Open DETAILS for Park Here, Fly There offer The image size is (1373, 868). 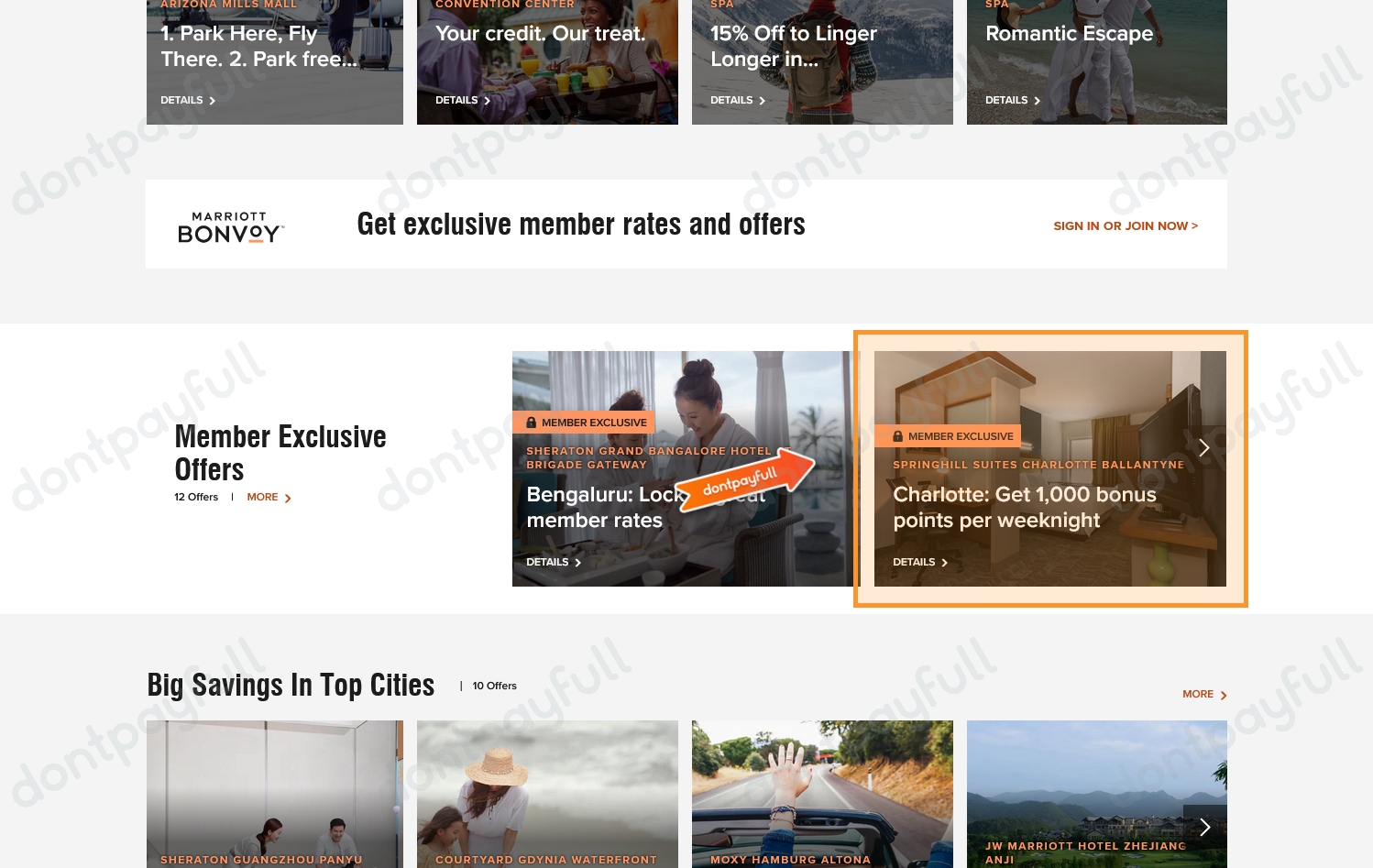click(188, 100)
